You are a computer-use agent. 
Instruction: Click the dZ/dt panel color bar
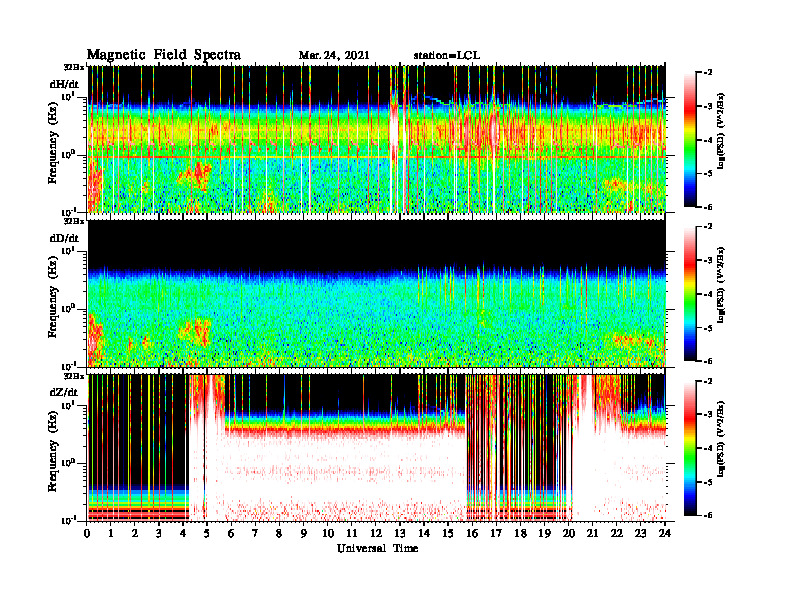point(690,448)
